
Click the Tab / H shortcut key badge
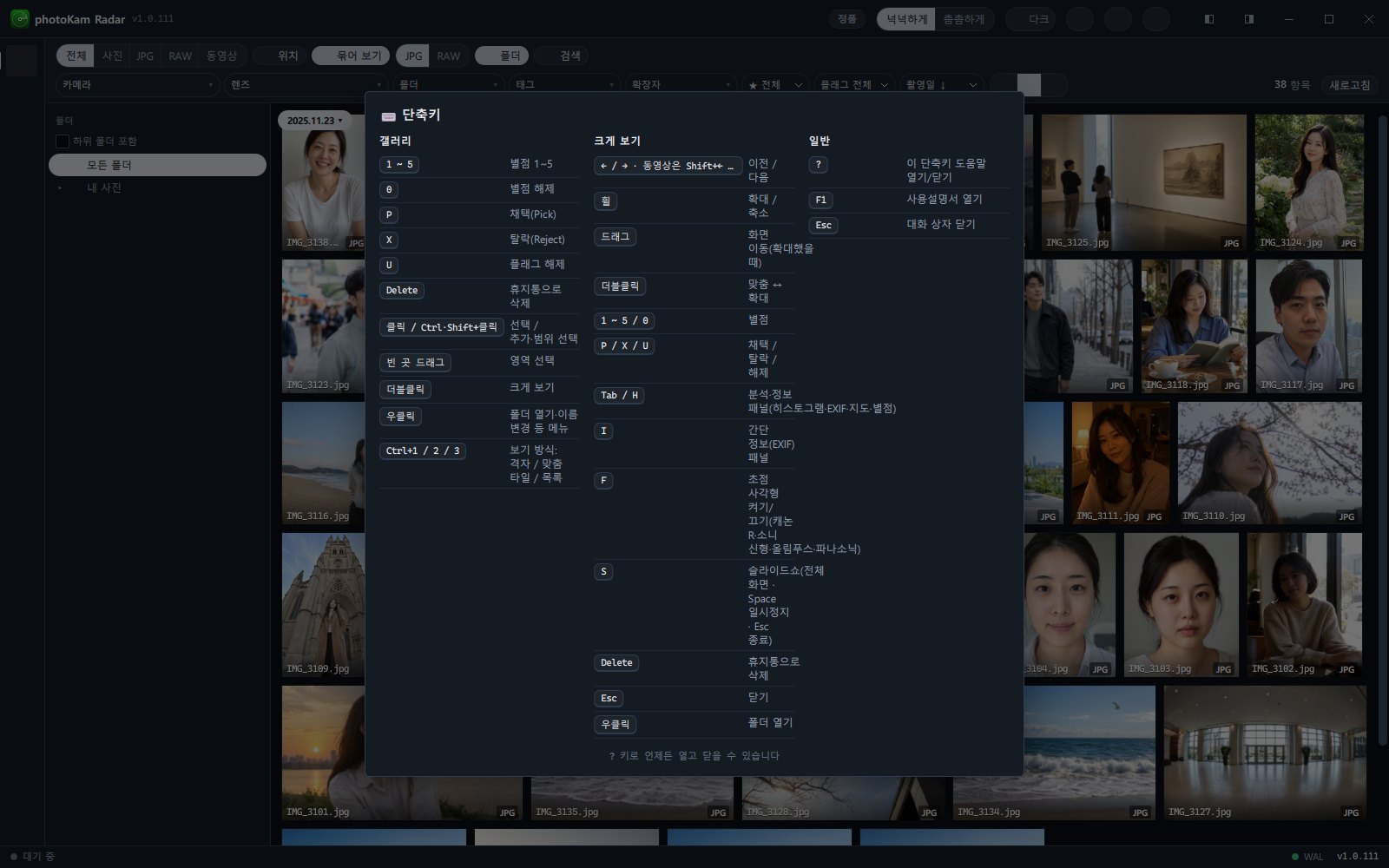(620, 396)
